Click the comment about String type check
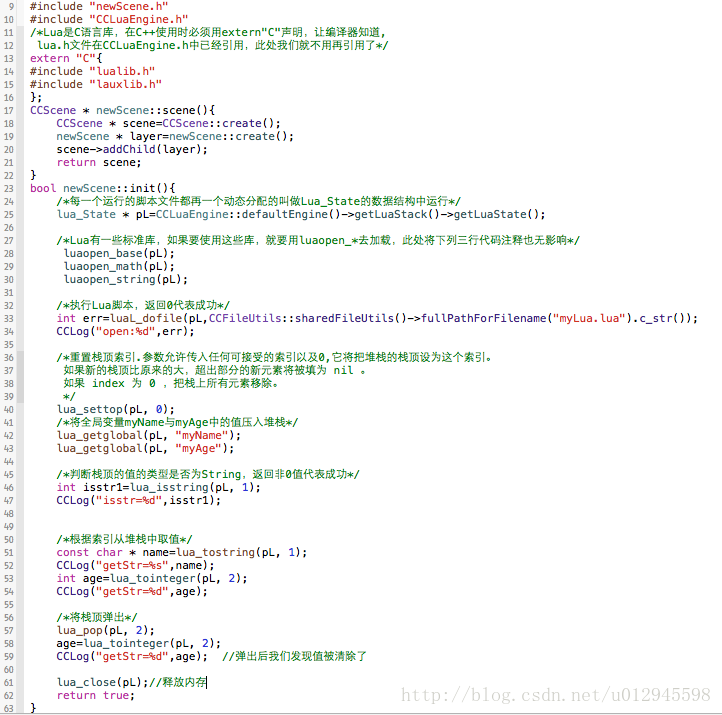722x715 pixels. tap(208, 475)
